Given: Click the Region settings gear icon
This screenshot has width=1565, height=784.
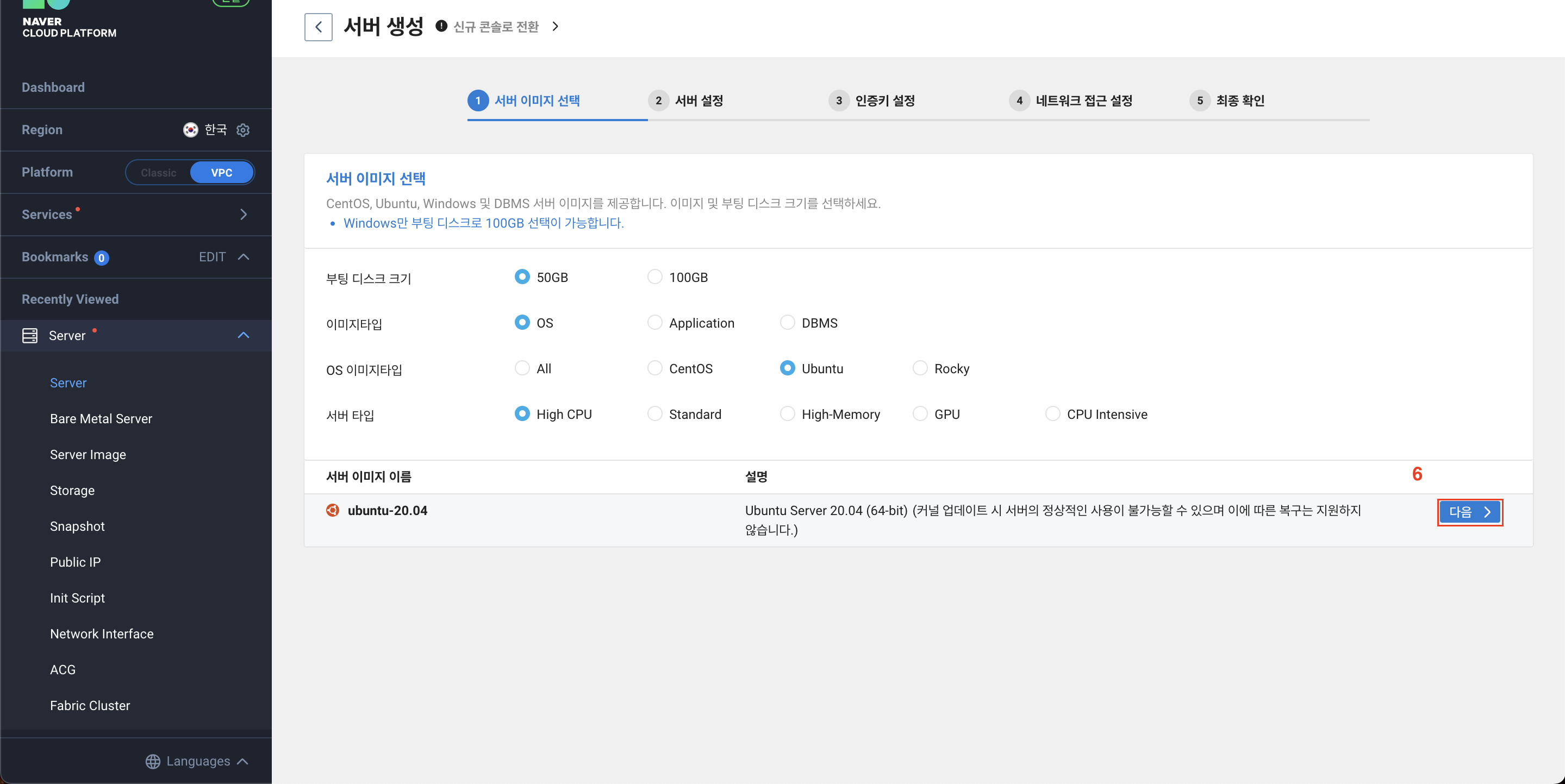Looking at the screenshot, I should (243, 130).
